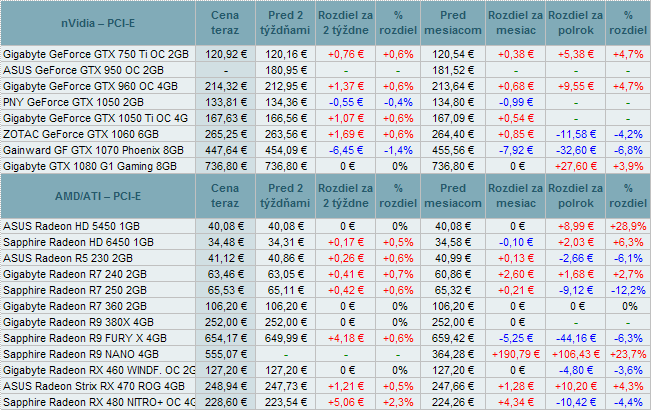651x410 pixels.
Task: Click the month-ago price 181,52 €
Action: coord(453,70)
